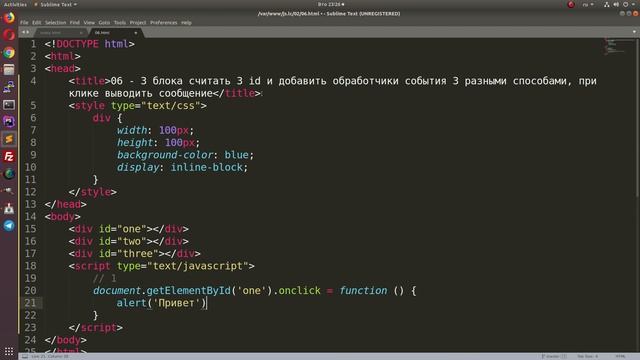The width and height of the screenshot is (640, 360).
Task: Close the 06.html tab
Action: 136,33
